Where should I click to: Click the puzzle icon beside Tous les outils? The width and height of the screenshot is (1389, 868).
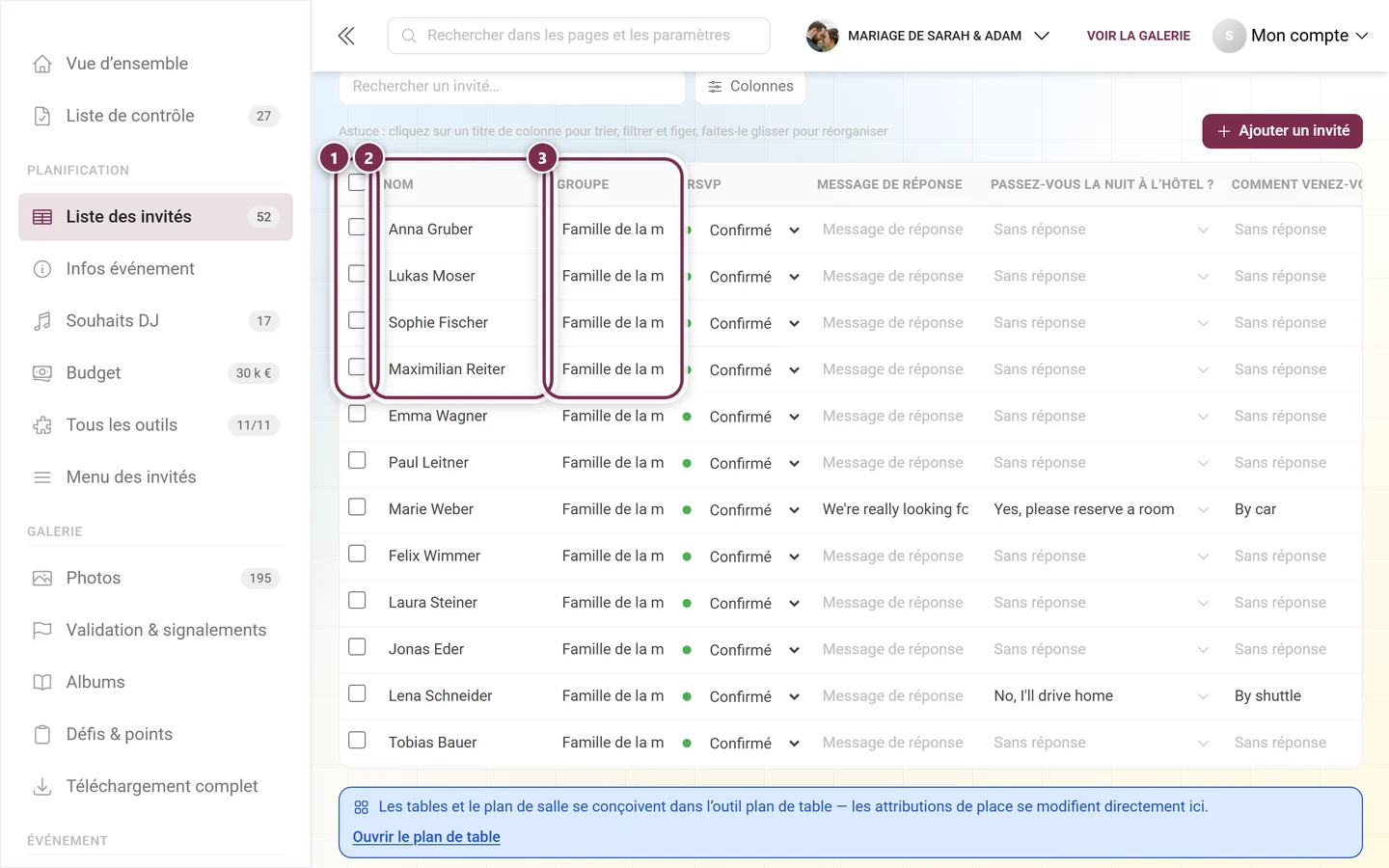pos(42,425)
